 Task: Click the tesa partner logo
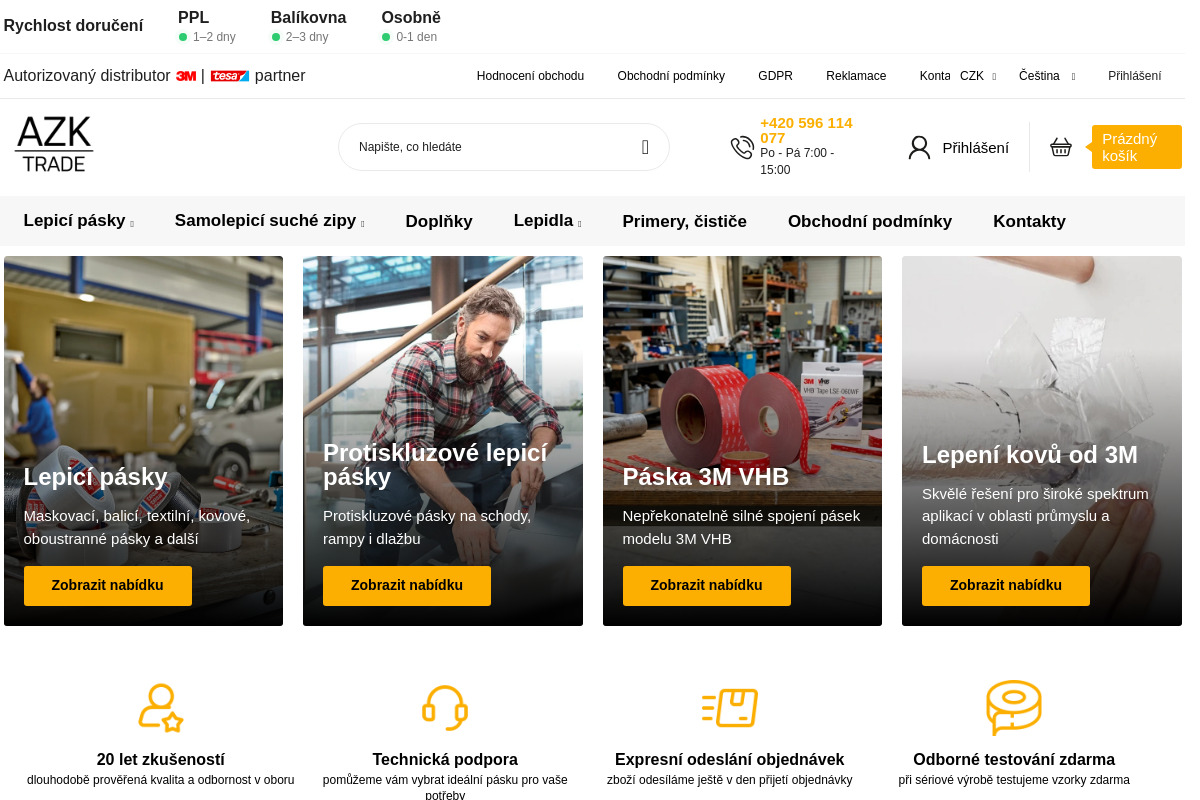pyautogui.click(x=229, y=76)
